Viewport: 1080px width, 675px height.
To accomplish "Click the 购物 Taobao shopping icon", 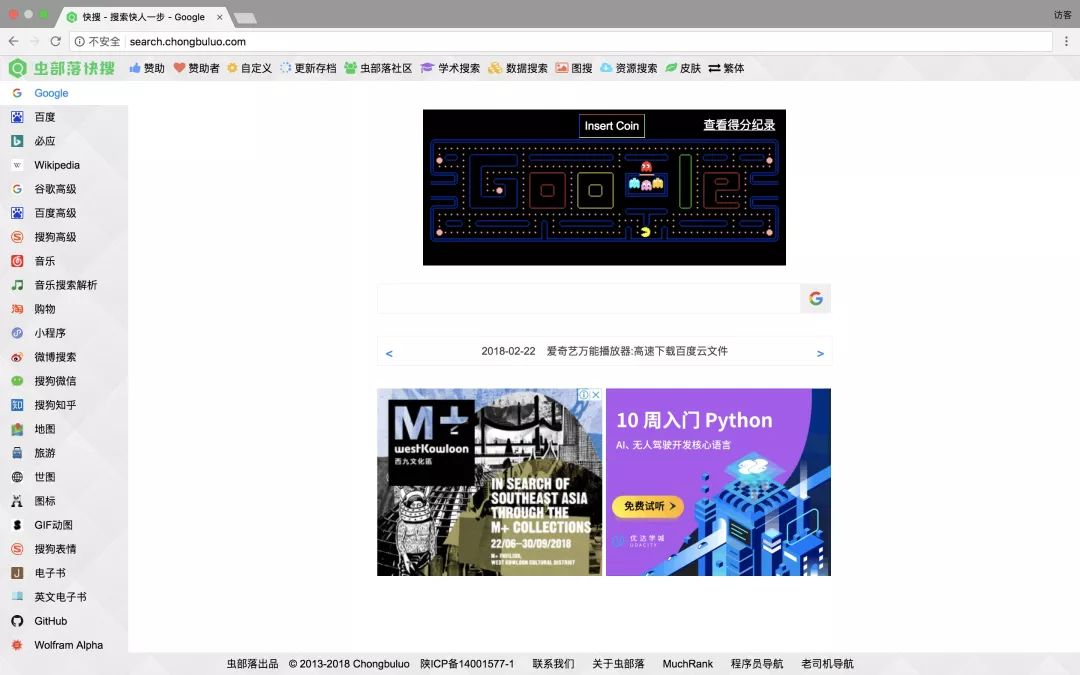I will 17,309.
